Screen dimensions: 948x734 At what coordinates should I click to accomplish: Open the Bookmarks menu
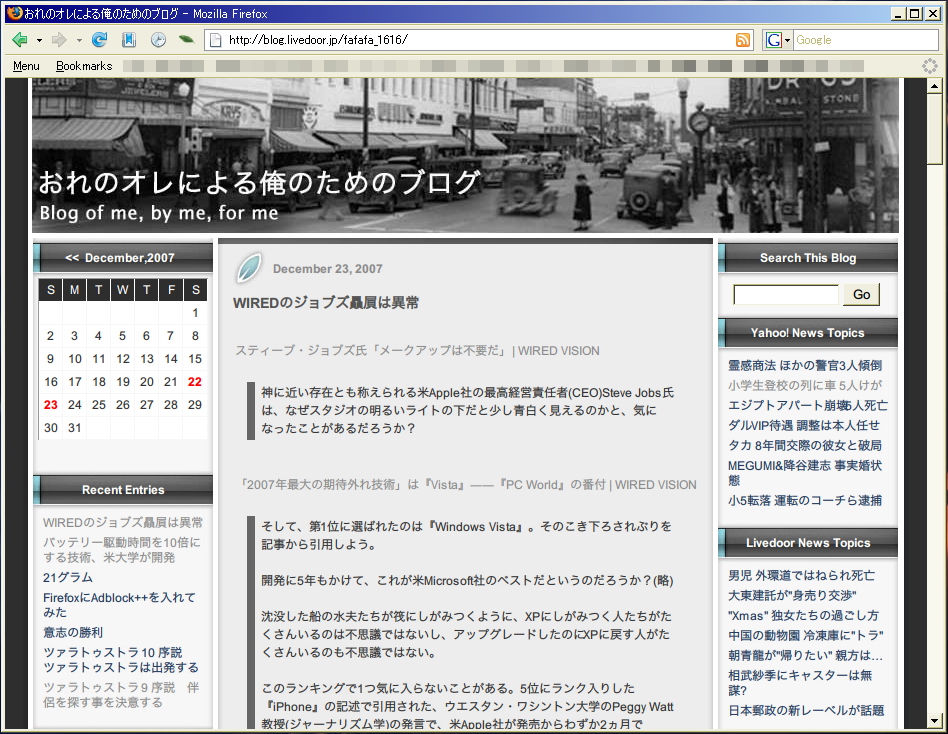(84, 66)
